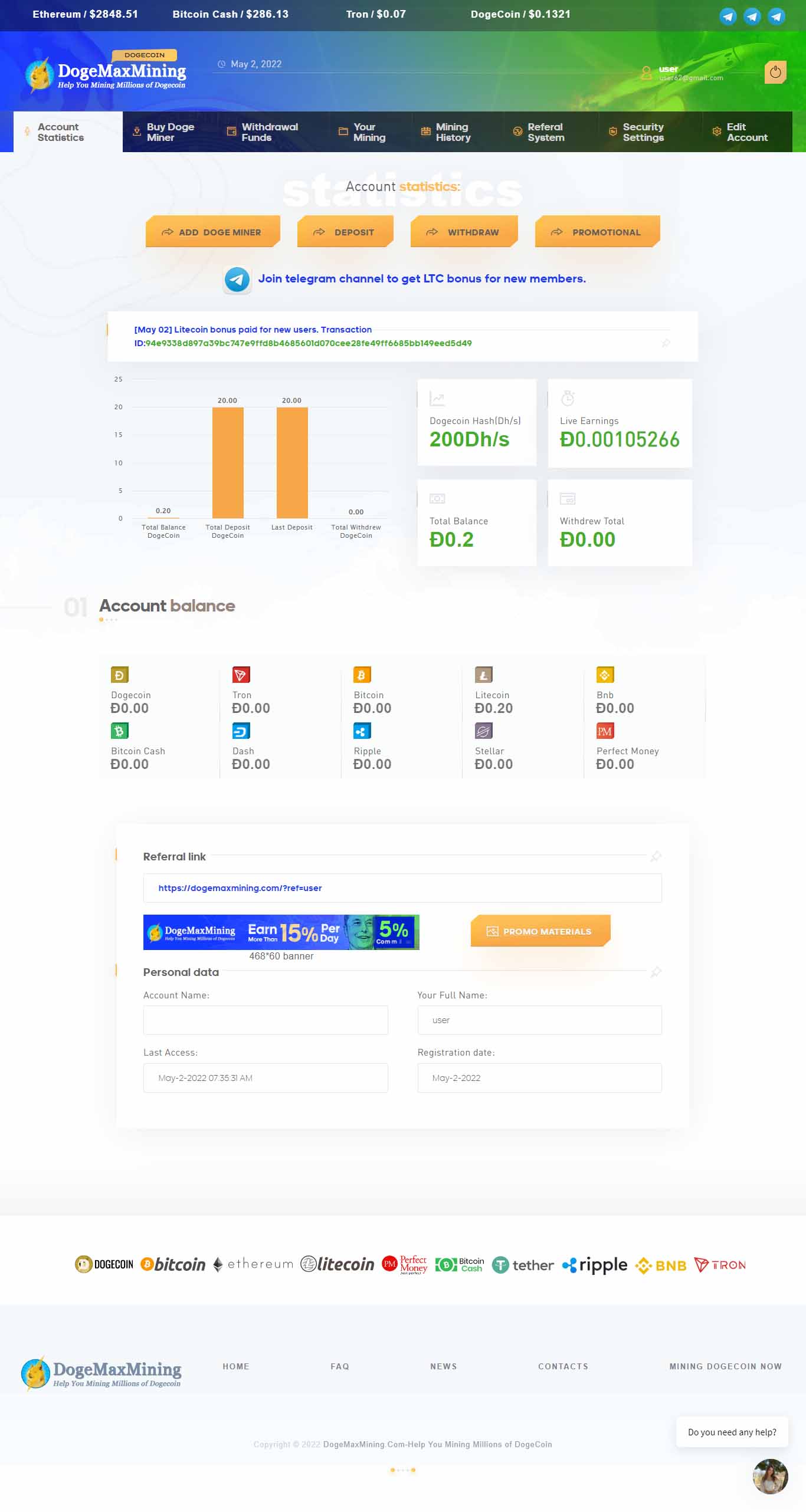The height and width of the screenshot is (1512, 806).
Task: Click the DEPOSIT button
Action: (345, 232)
